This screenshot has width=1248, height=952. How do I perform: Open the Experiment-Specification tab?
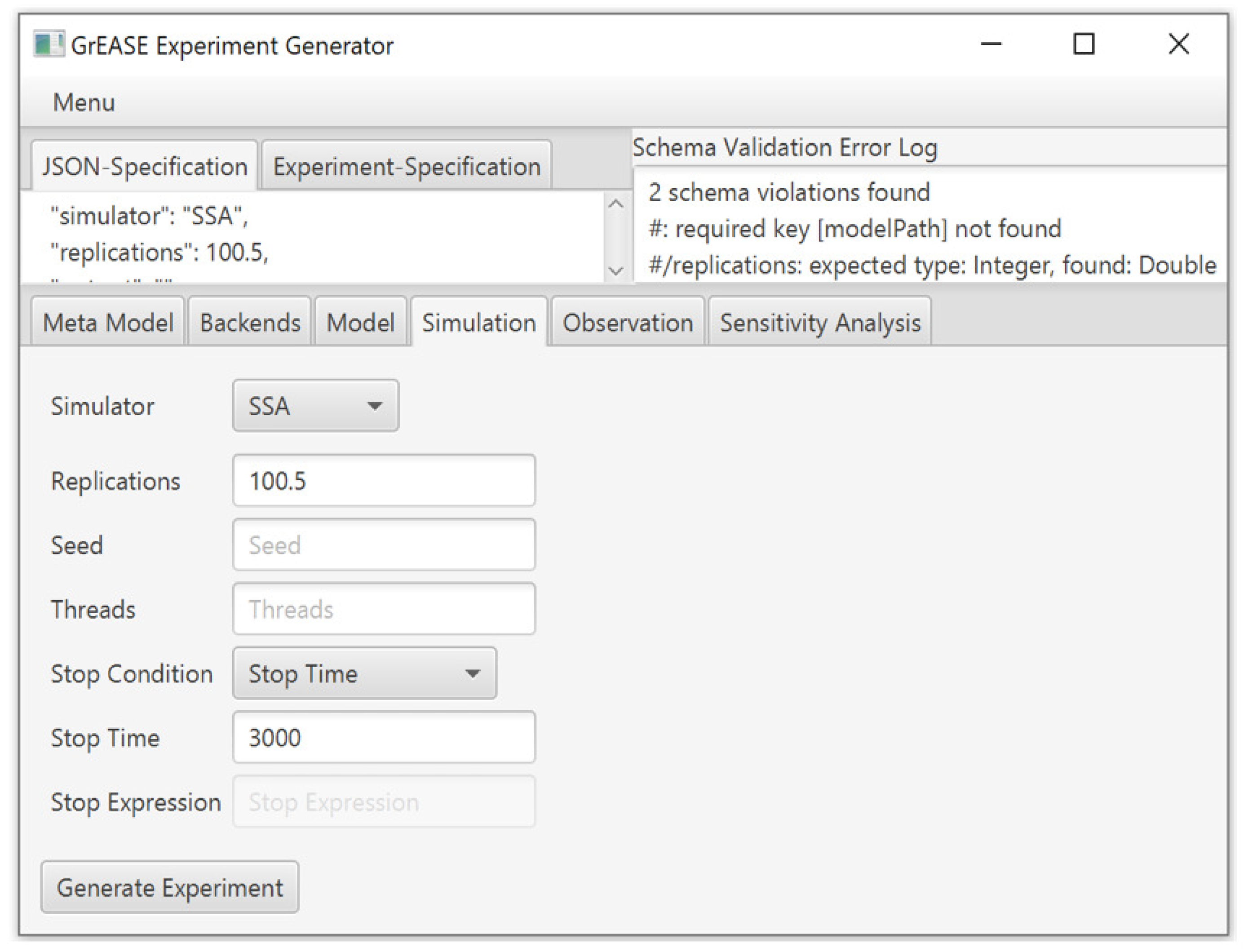point(406,167)
